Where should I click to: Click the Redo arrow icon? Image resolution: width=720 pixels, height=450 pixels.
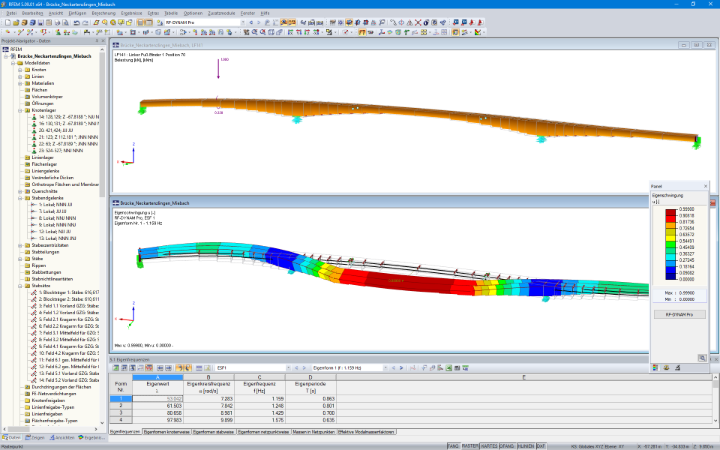pos(85,22)
